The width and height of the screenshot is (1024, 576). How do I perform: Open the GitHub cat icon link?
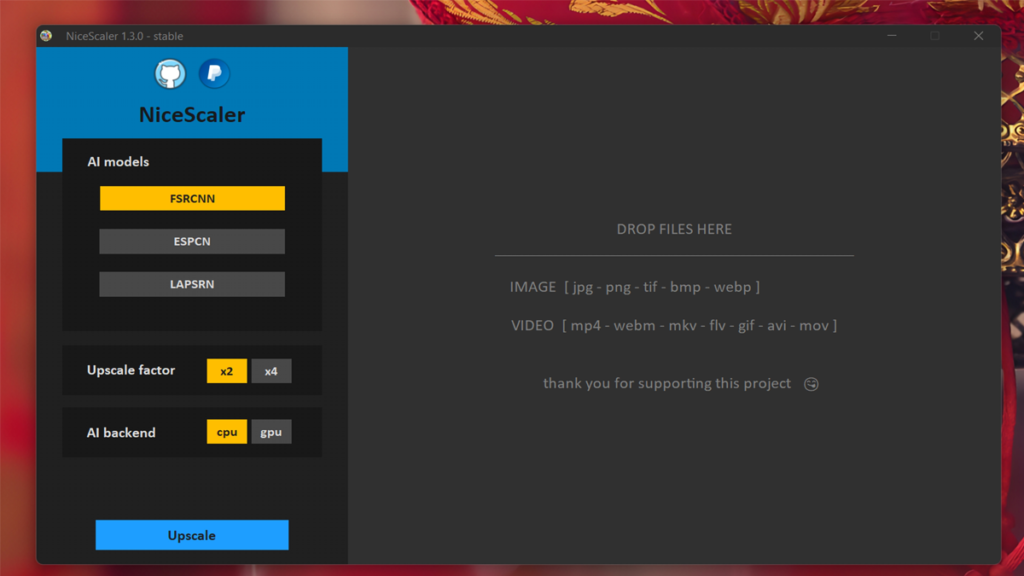[170, 74]
